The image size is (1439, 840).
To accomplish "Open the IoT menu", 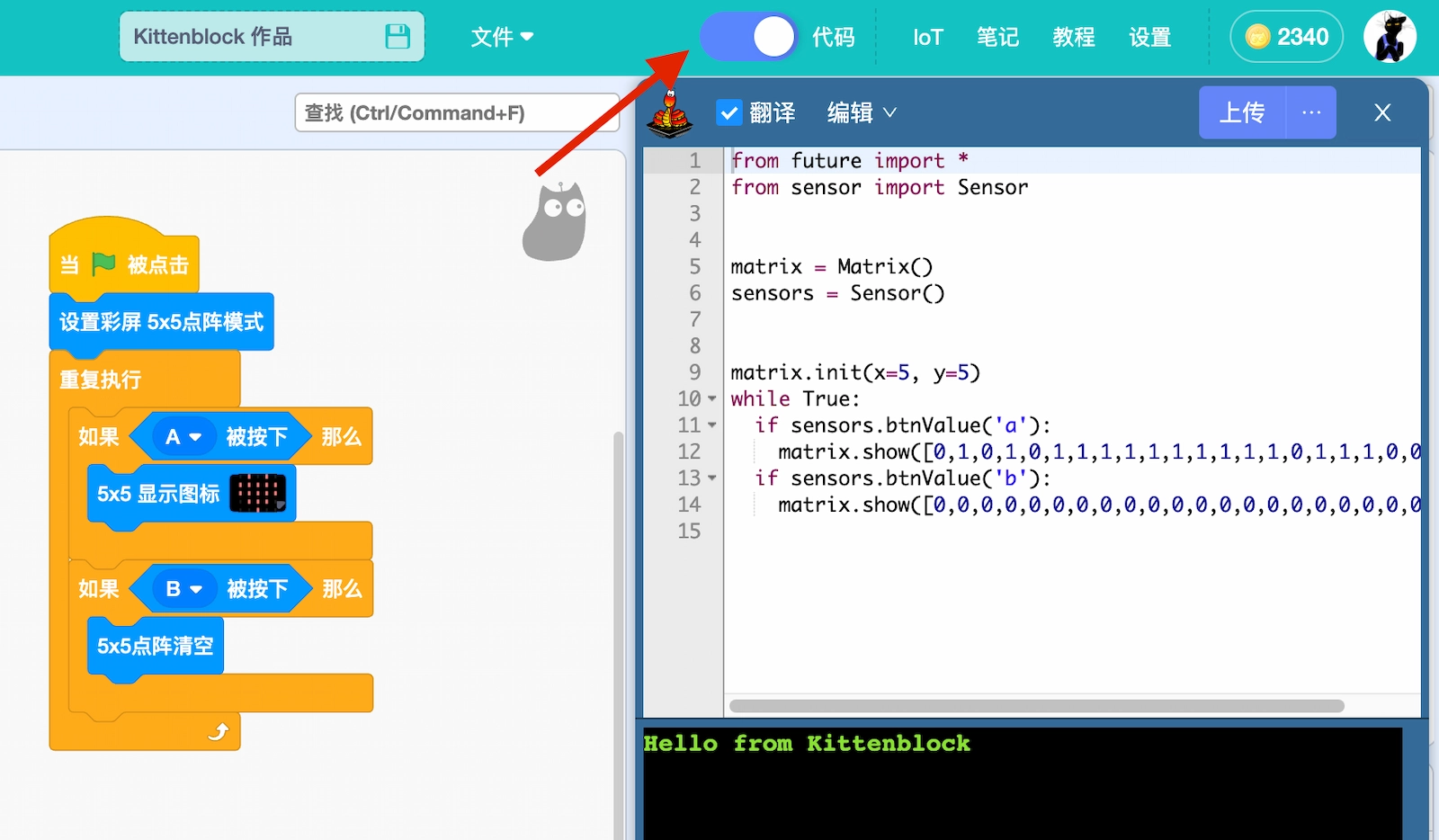I will click(x=927, y=37).
